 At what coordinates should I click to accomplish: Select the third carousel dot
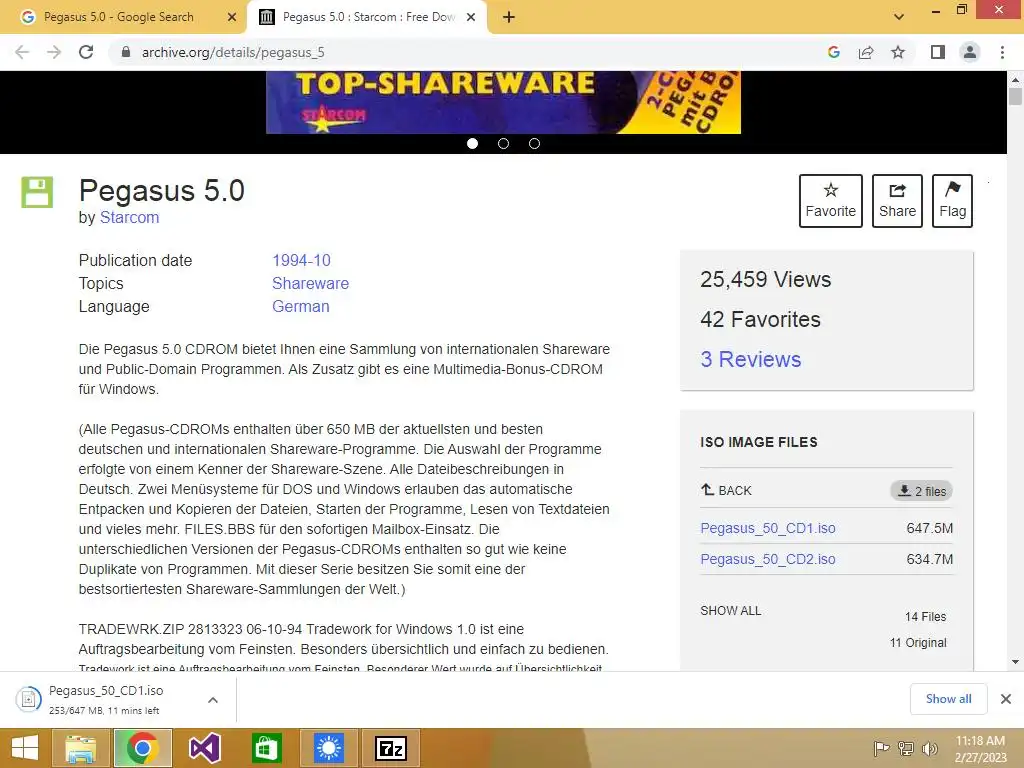tap(534, 144)
